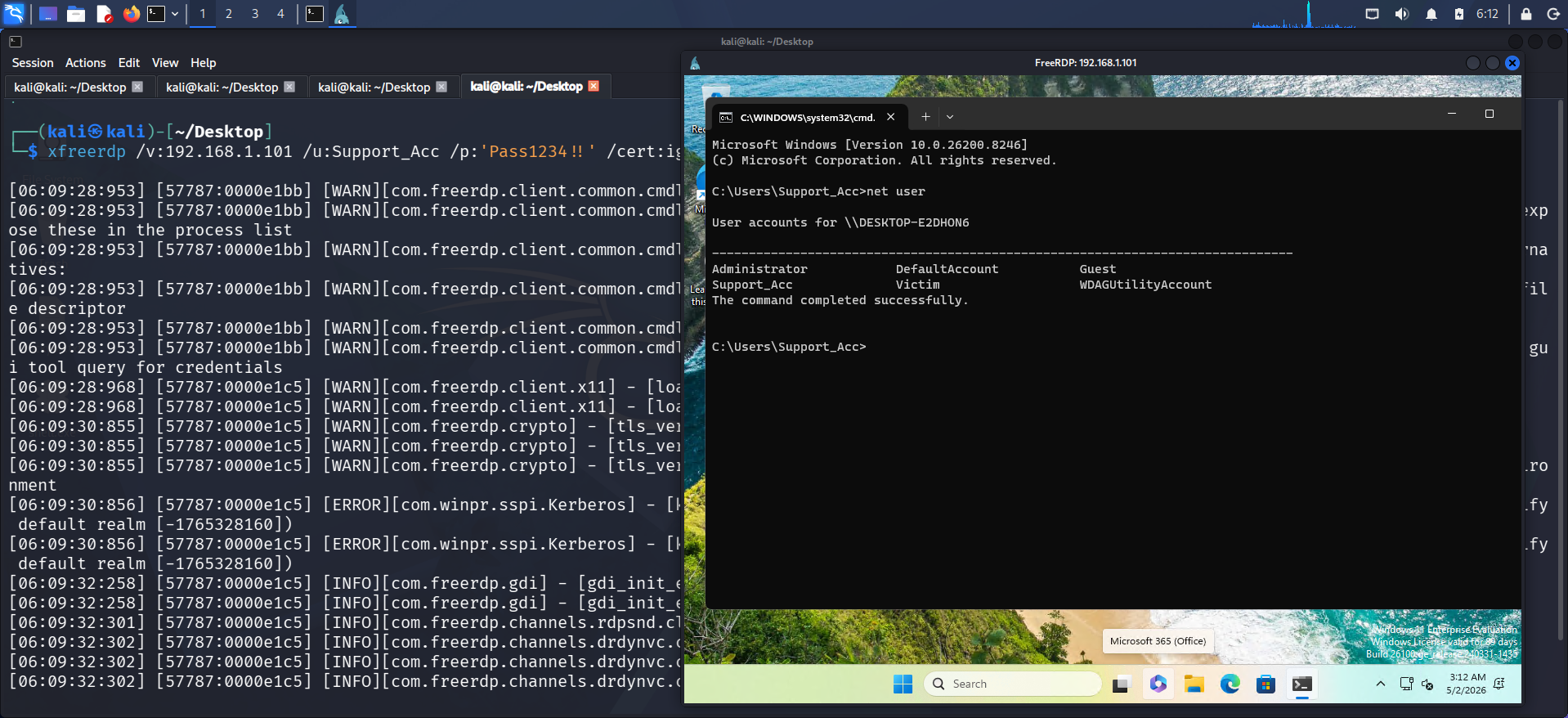1568x718 pixels.
Task: Open the terminal emulator launcher in Kali panel
Action: tap(156, 14)
